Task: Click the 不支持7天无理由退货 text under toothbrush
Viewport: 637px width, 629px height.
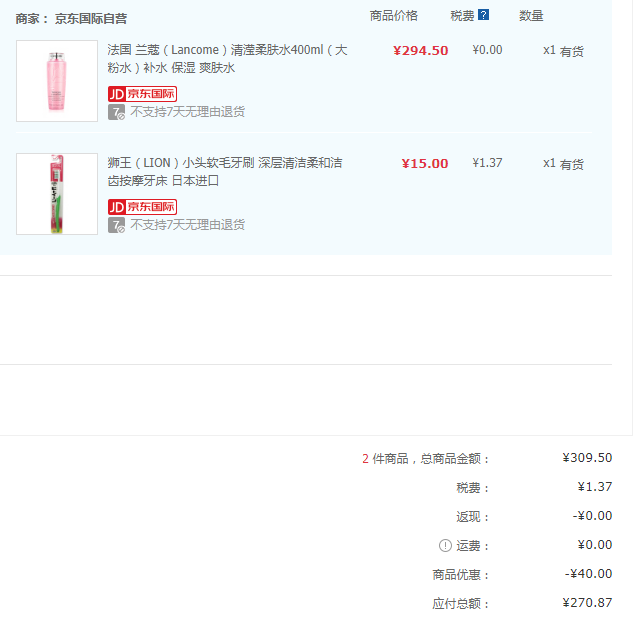Action: click(x=188, y=225)
